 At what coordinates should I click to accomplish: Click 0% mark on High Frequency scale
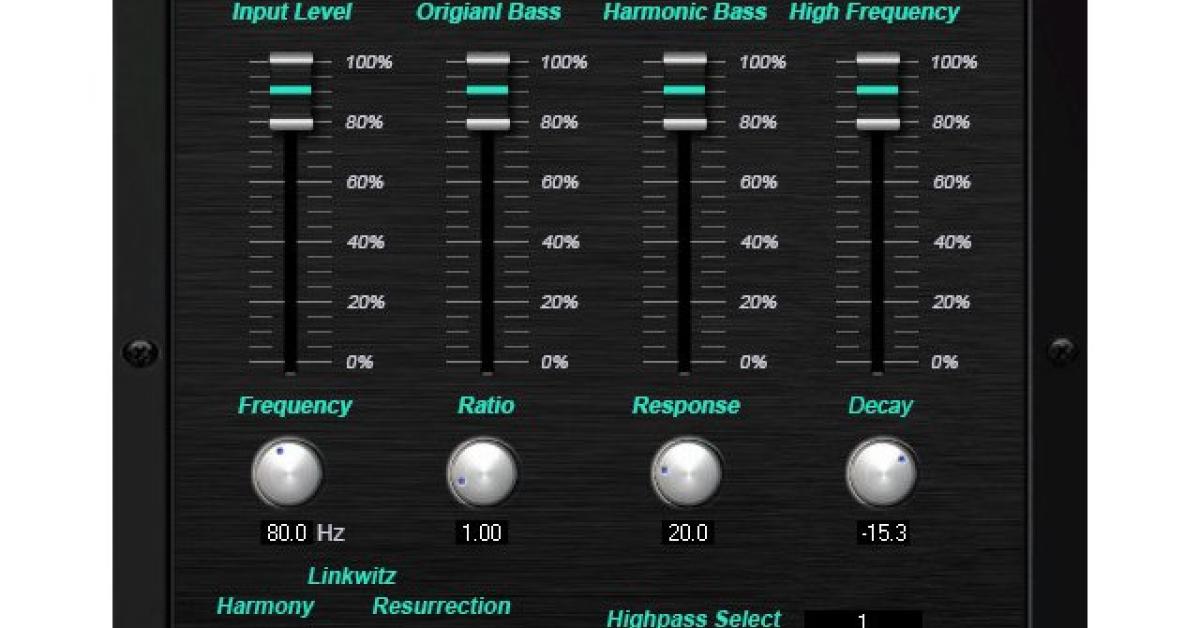[x=944, y=362]
